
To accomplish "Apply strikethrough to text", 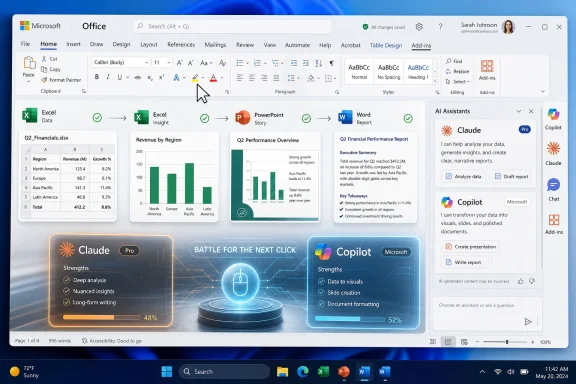I will pyautogui.click(x=138, y=78).
